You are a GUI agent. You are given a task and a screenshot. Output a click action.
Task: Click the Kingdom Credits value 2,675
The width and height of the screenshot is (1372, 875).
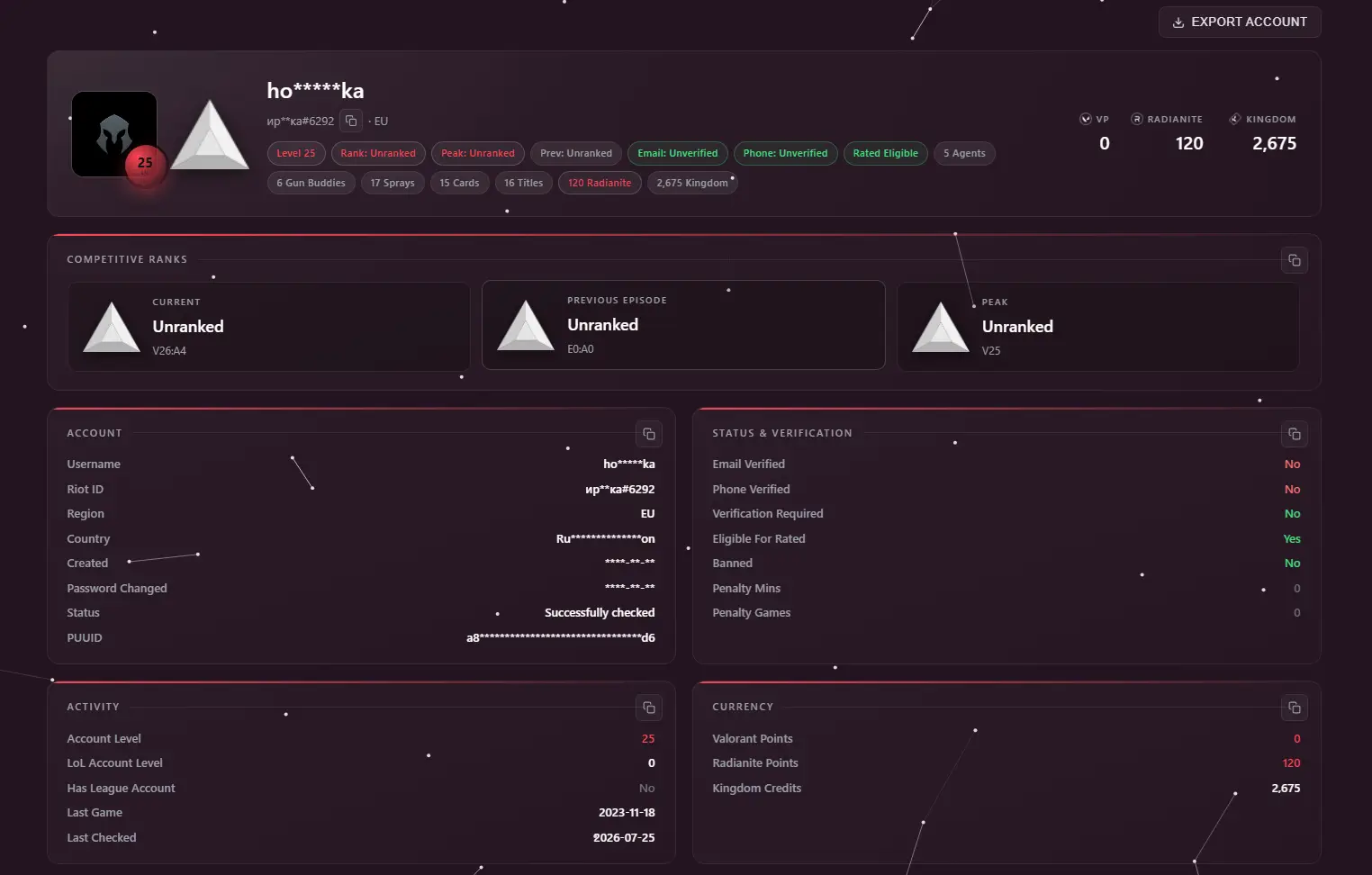1286,789
